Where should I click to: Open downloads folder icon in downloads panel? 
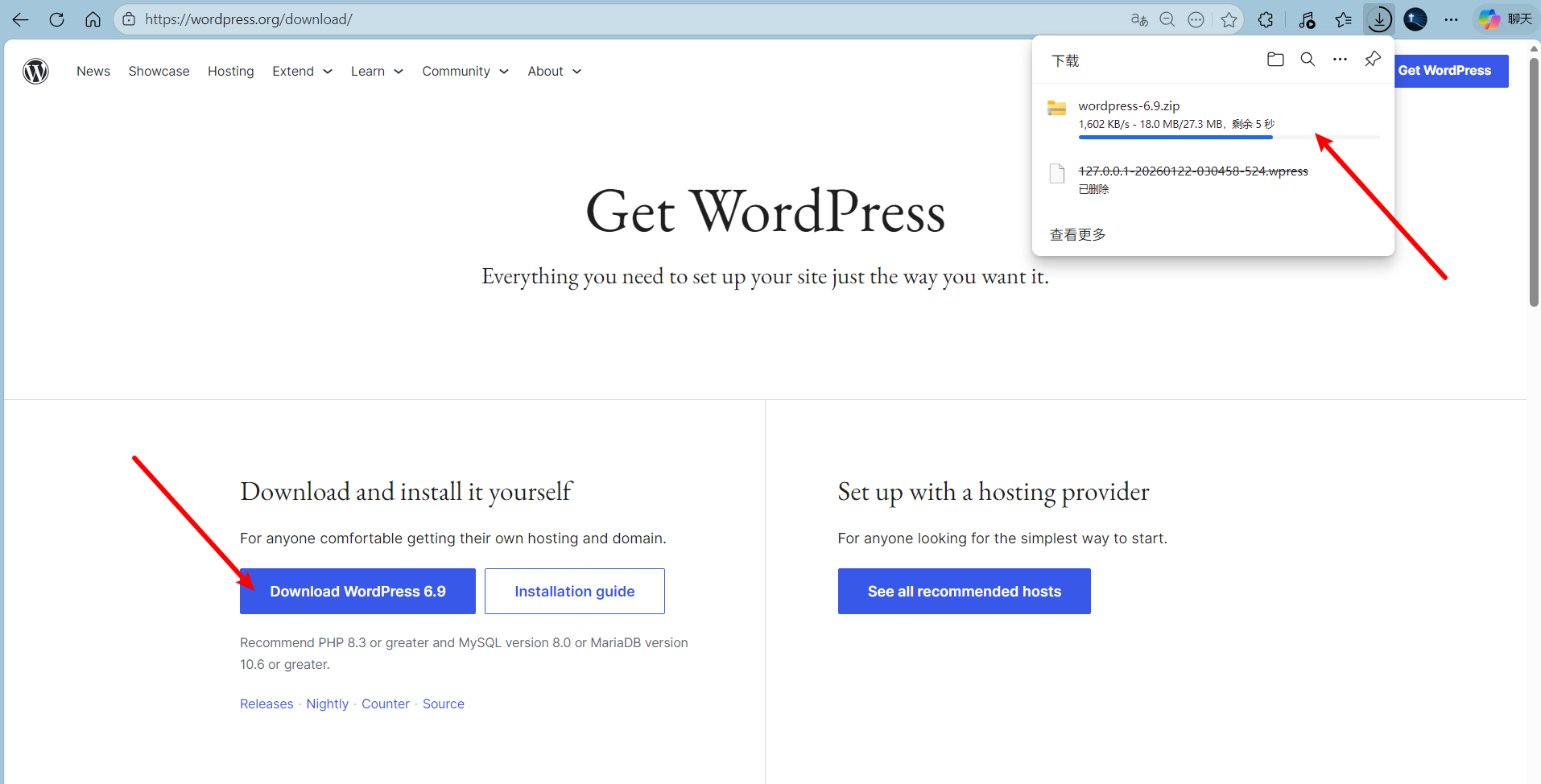[1275, 60]
